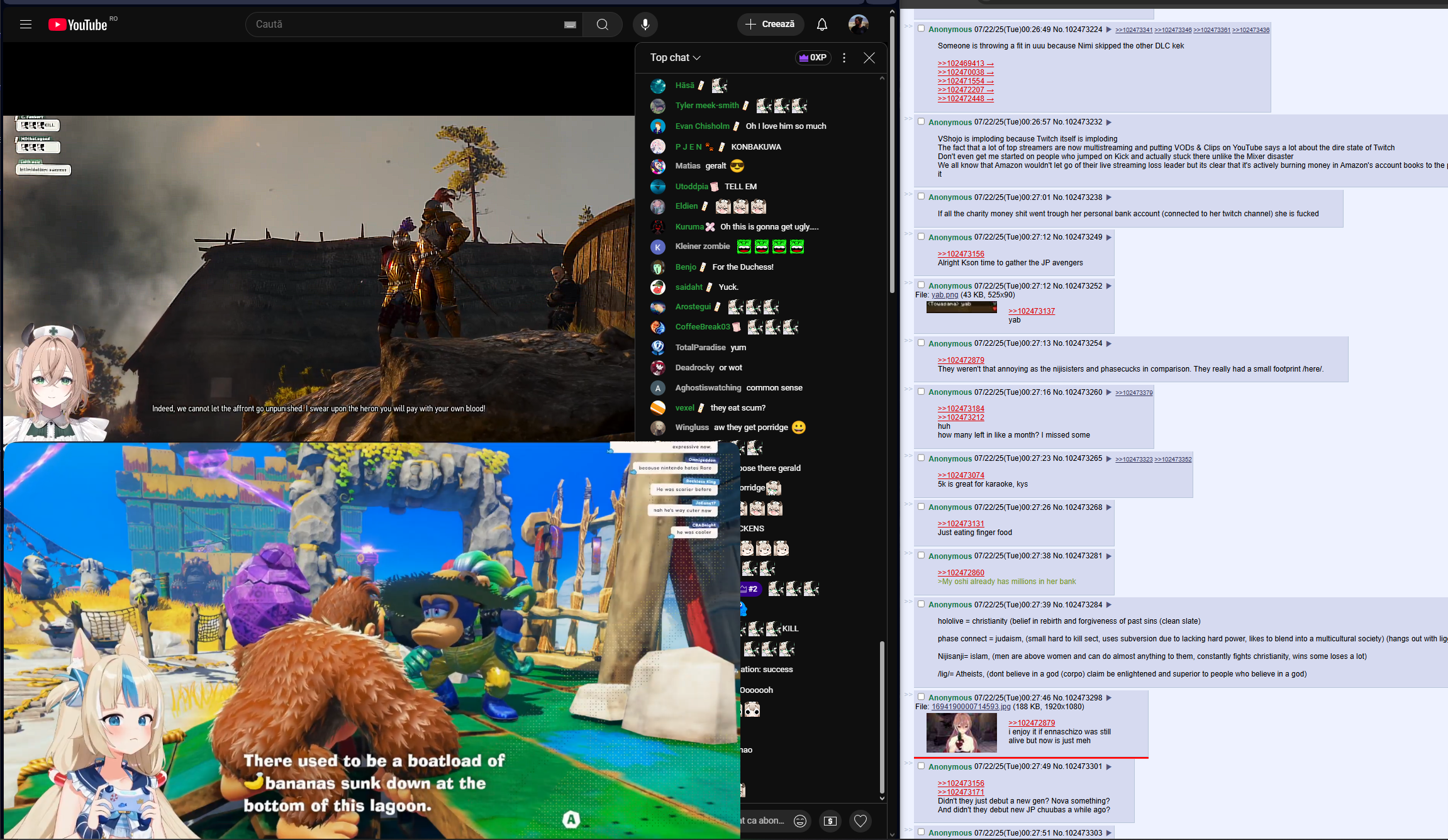Tick checkbox for post No.102473232
This screenshot has height=840, width=1448.
coord(922,121)
